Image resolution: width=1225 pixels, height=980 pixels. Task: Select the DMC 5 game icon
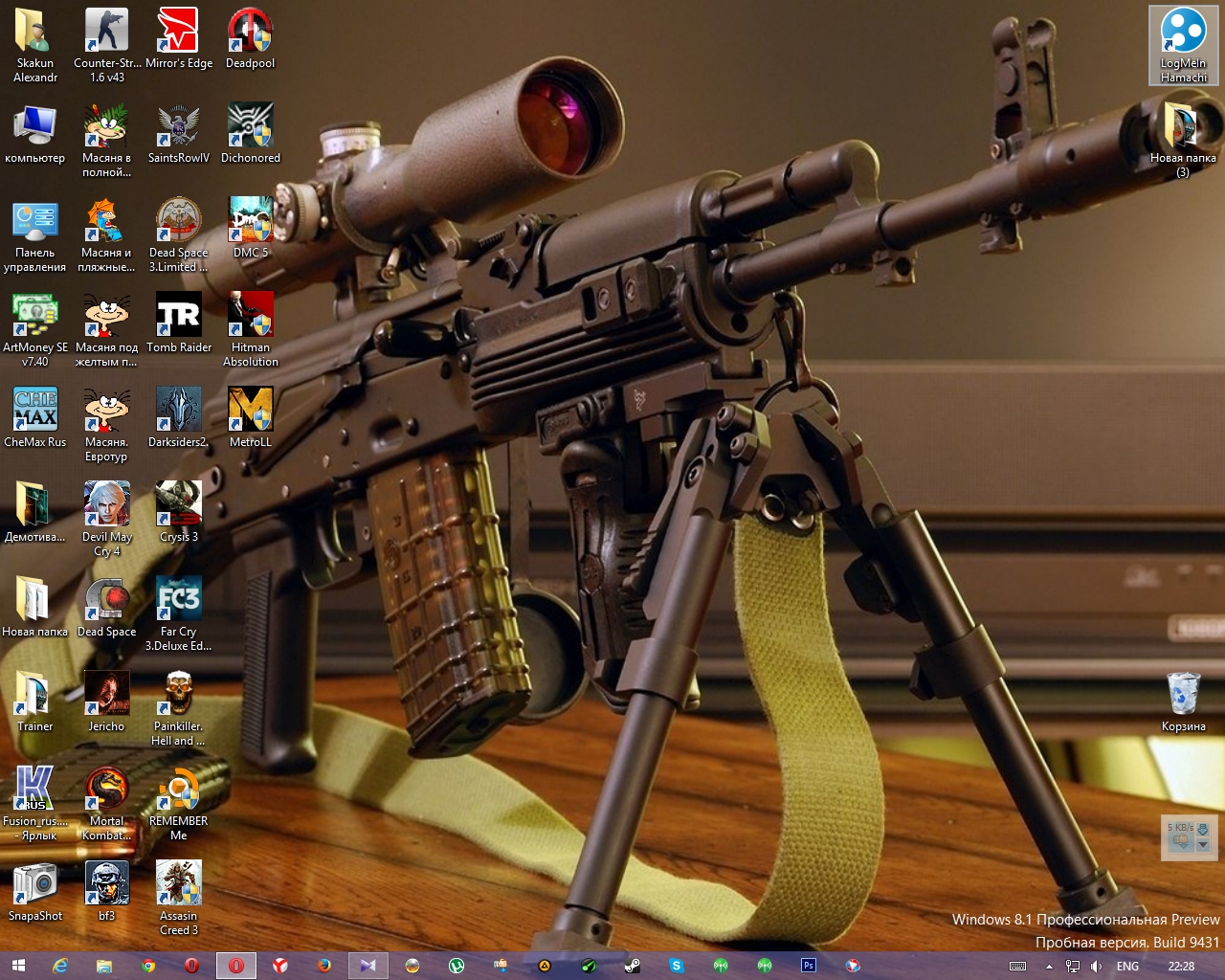pos(251,228)
